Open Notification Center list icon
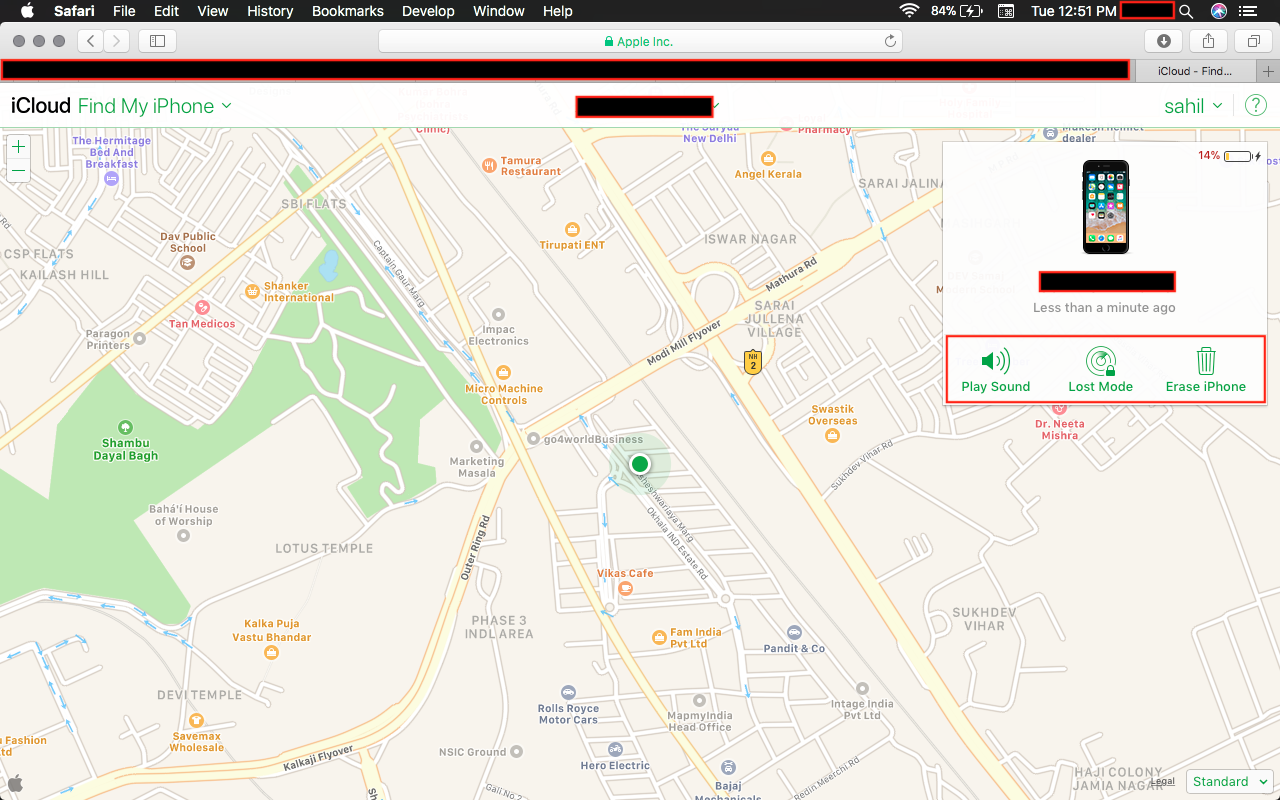 click(1247, 11)
